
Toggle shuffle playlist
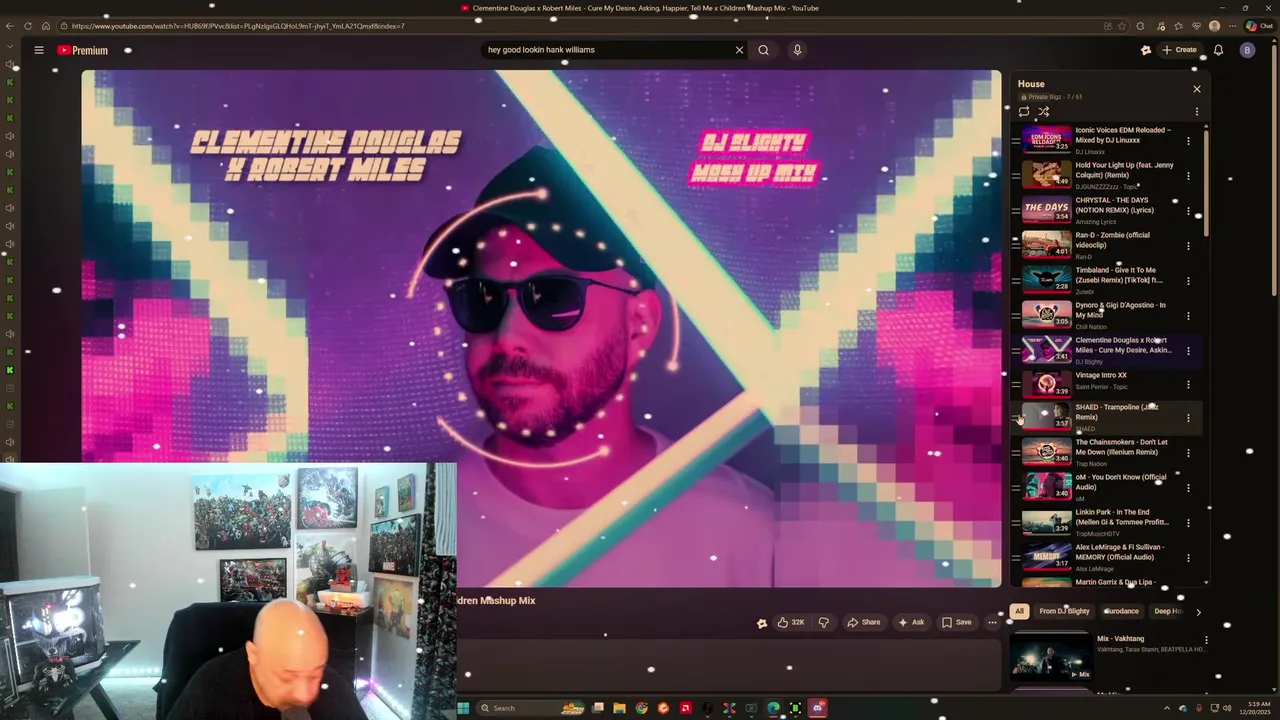(1043, 112)
